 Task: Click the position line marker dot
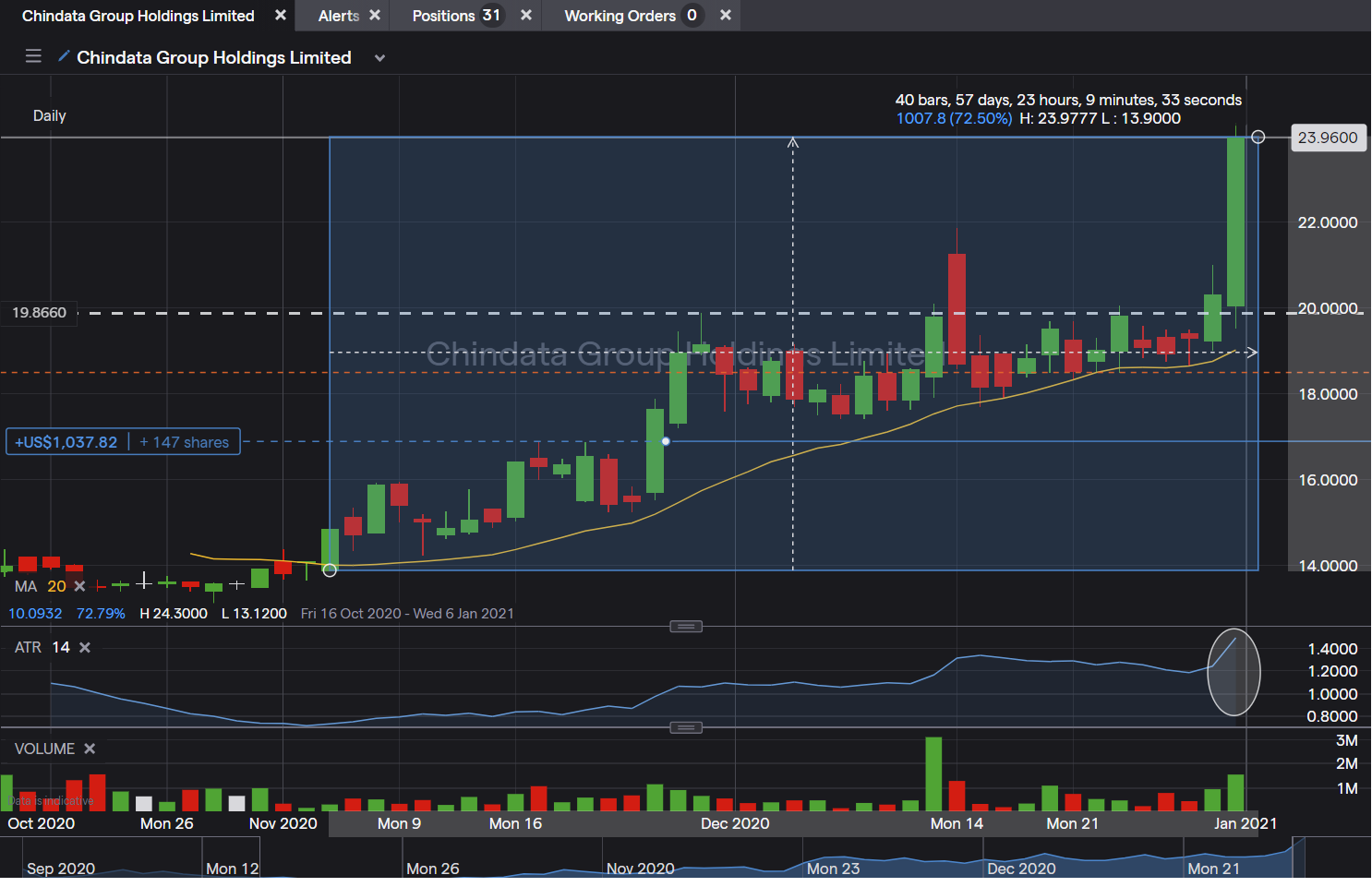click(666, 441)
